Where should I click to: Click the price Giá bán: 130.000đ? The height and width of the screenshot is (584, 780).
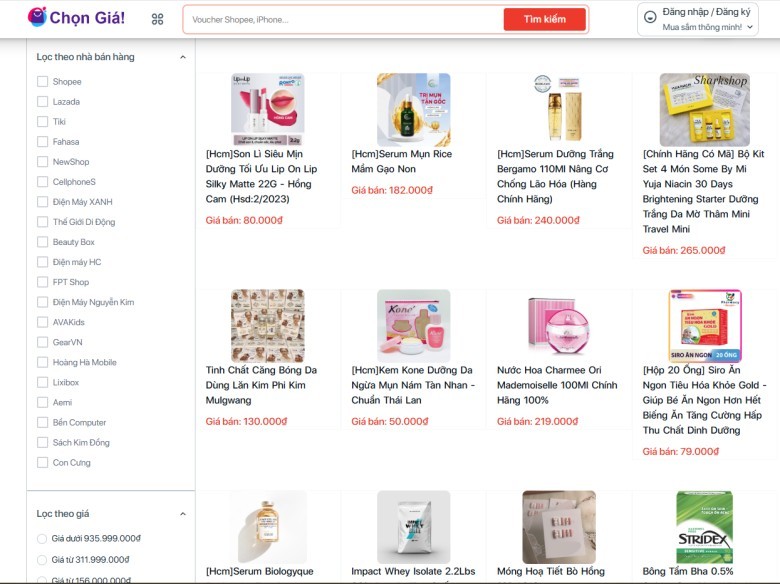(x=247, y=422)
